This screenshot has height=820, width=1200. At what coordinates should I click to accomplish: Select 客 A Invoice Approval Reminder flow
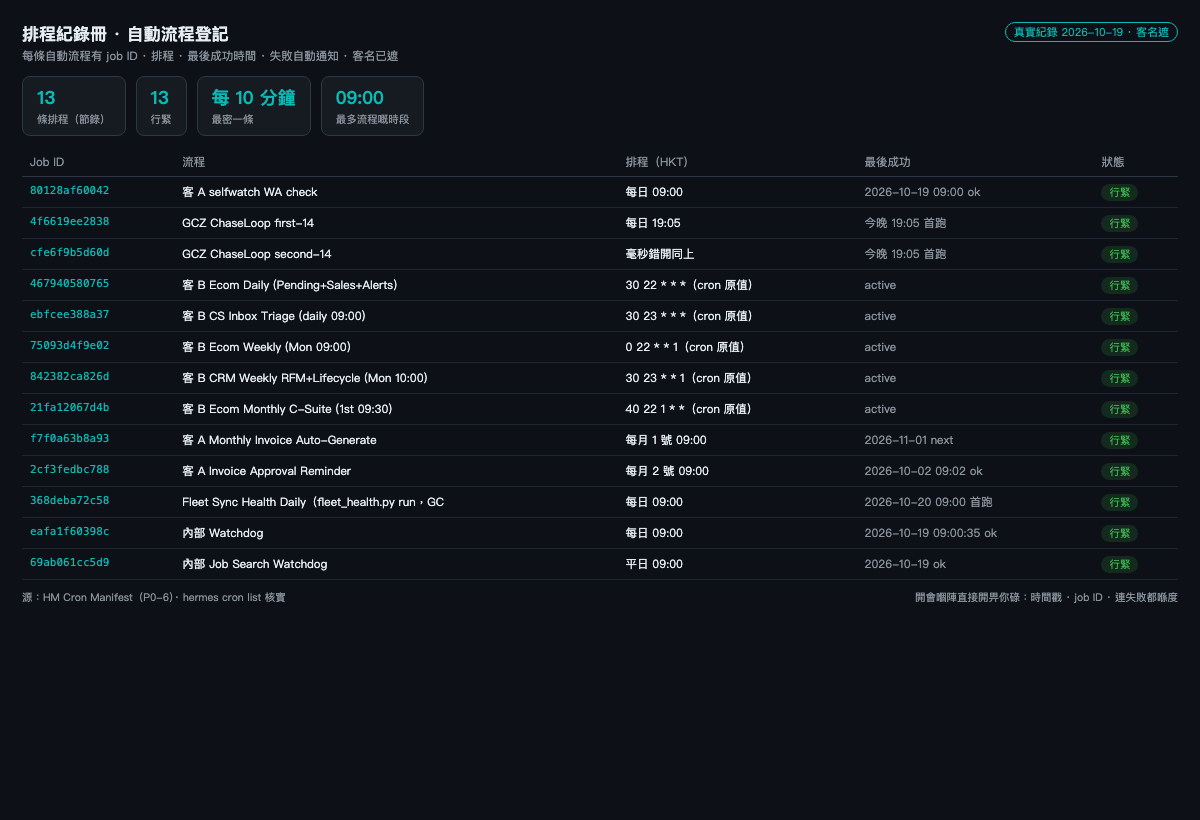(267, 471)
